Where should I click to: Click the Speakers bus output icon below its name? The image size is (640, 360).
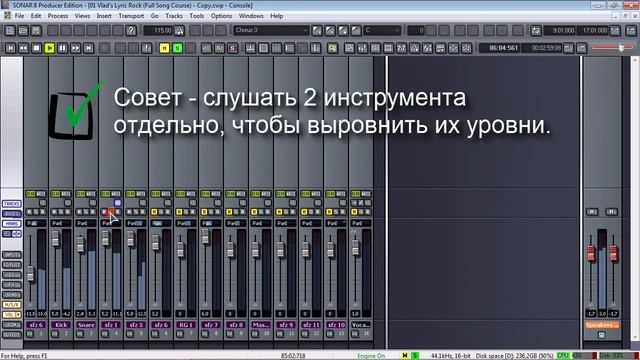pos(601,335)
